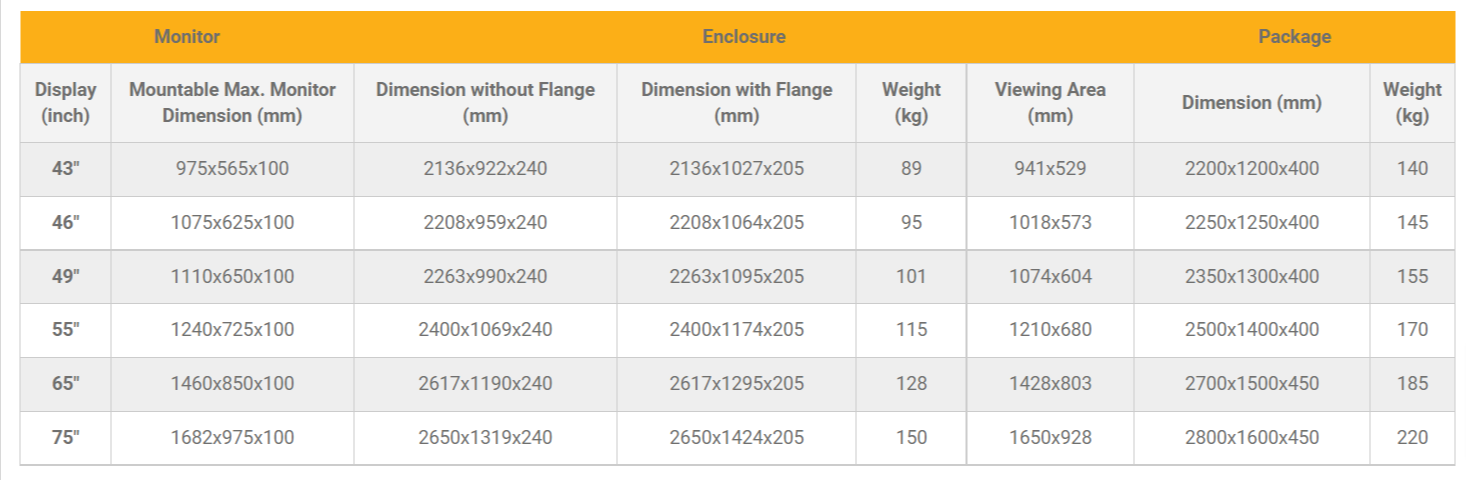Click the 220 package weight cell
Image resolution: width=1466 pixels, height=480 pixels.
tap(1412, 438)
